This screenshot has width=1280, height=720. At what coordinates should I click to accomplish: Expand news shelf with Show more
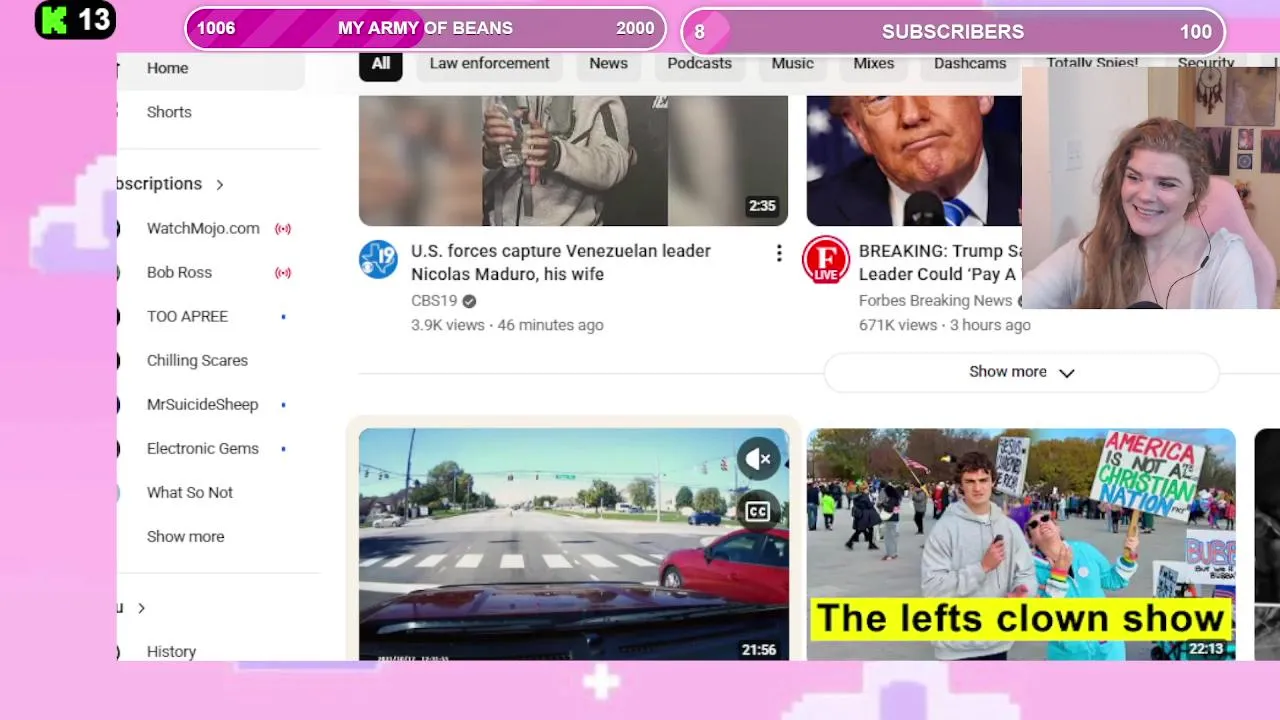pos(1021,372)
